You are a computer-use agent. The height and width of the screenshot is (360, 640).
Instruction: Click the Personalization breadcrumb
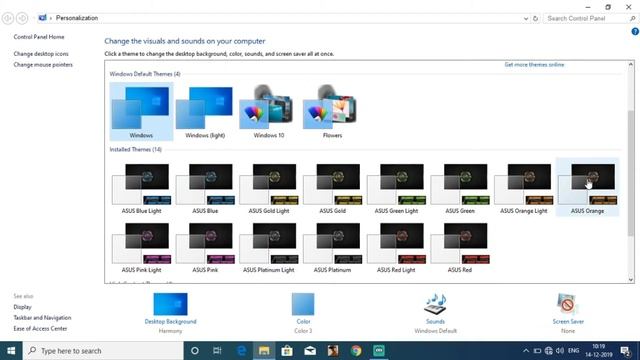coord(77,18)
